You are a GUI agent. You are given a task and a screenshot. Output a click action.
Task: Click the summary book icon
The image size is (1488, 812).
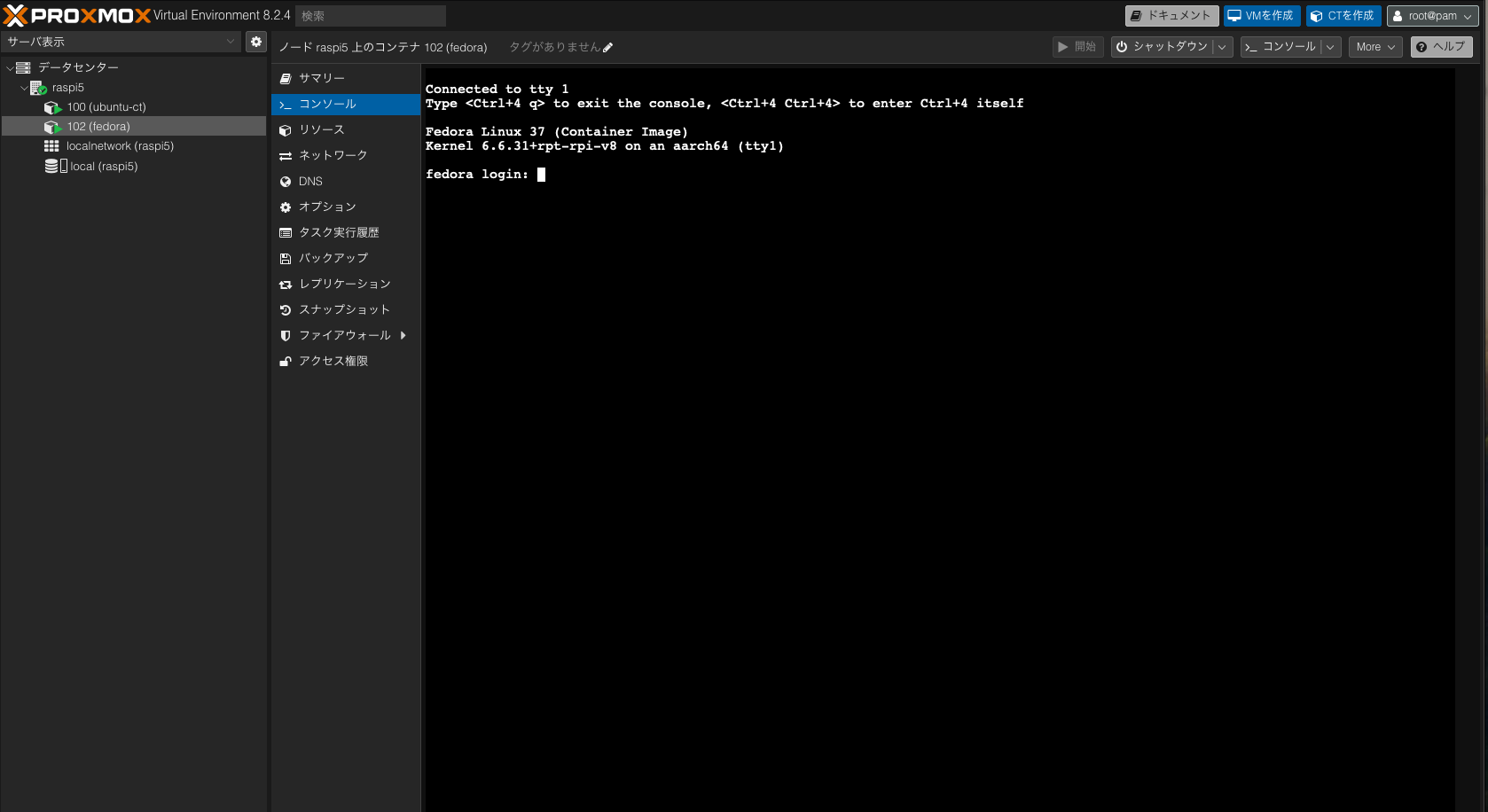tap(286, 79)
